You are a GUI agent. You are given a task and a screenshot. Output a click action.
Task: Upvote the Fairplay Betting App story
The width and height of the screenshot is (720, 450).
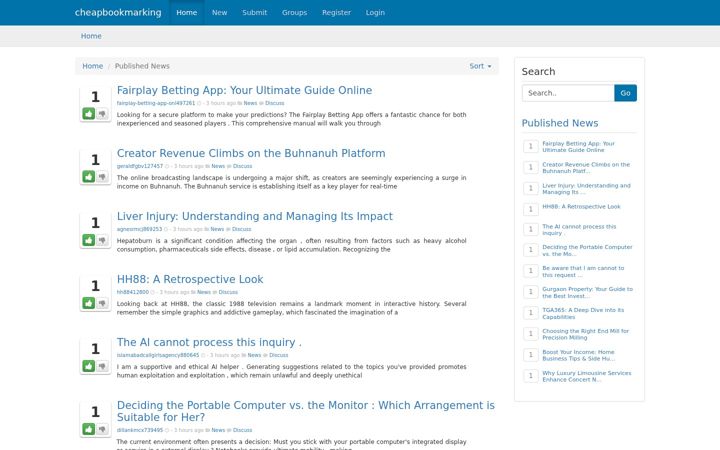pos(89,113)
